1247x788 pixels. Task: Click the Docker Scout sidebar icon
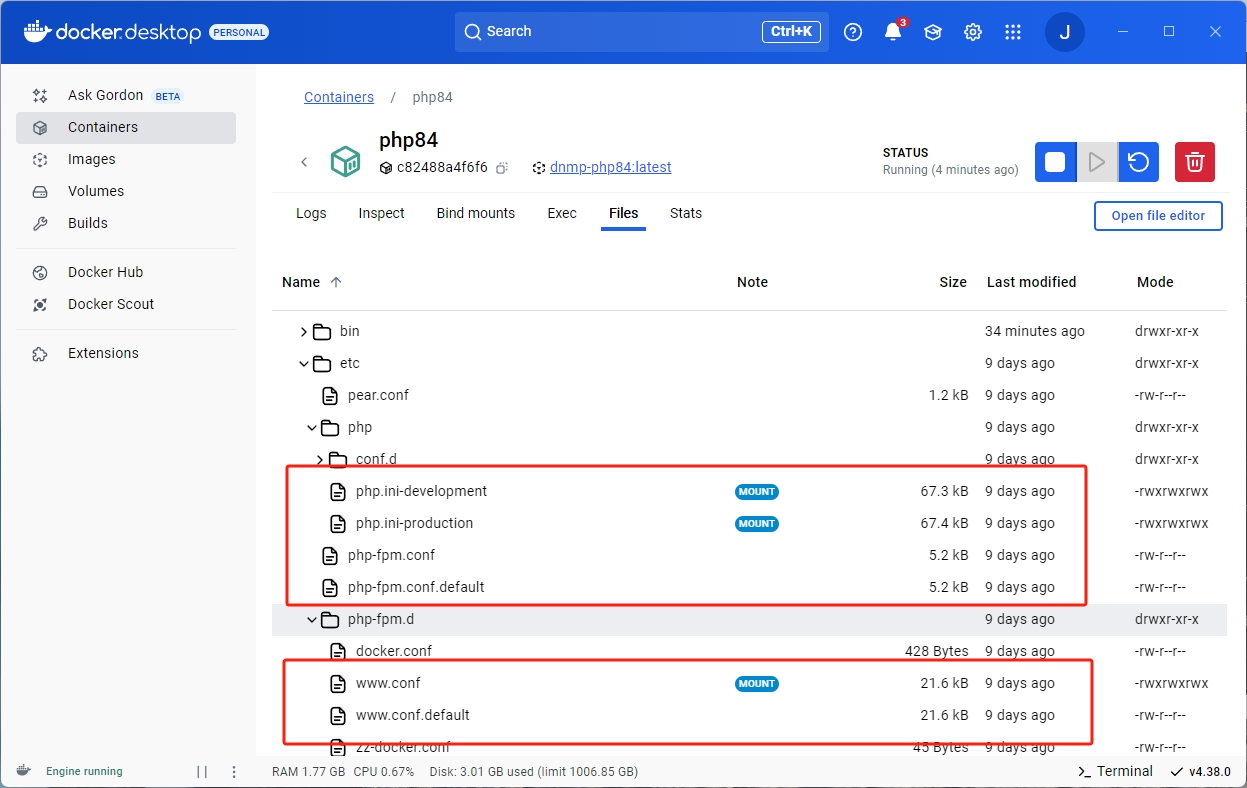40,305
